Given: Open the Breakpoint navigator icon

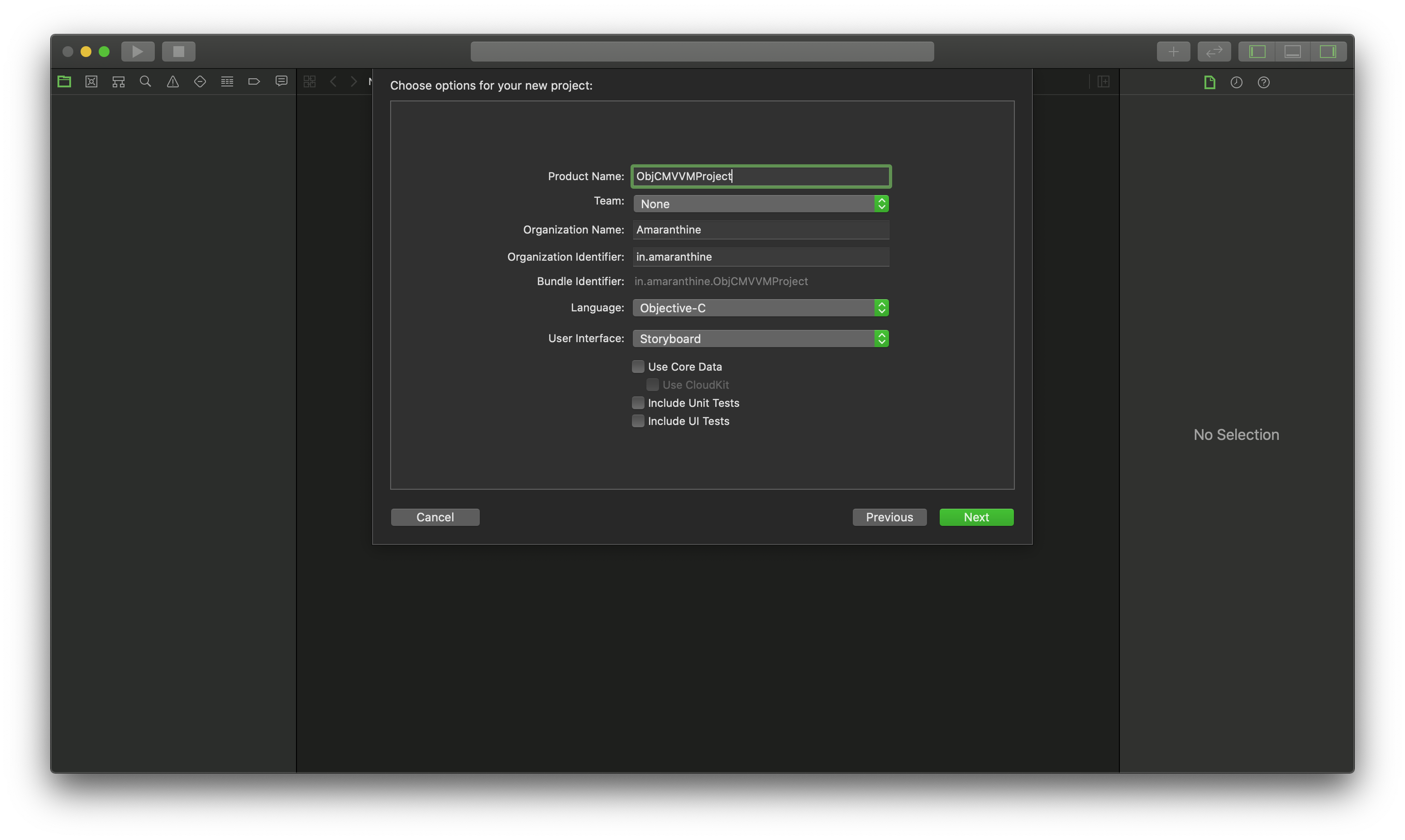Looking at the screenshot, I should tap(253, 81).
